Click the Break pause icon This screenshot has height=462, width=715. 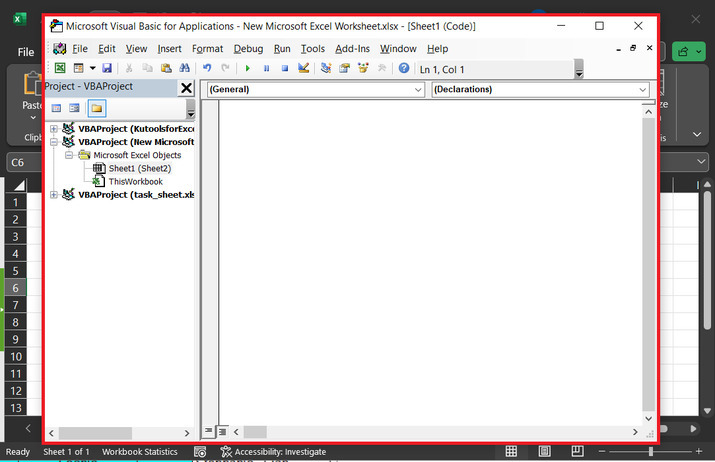[266, 68]
